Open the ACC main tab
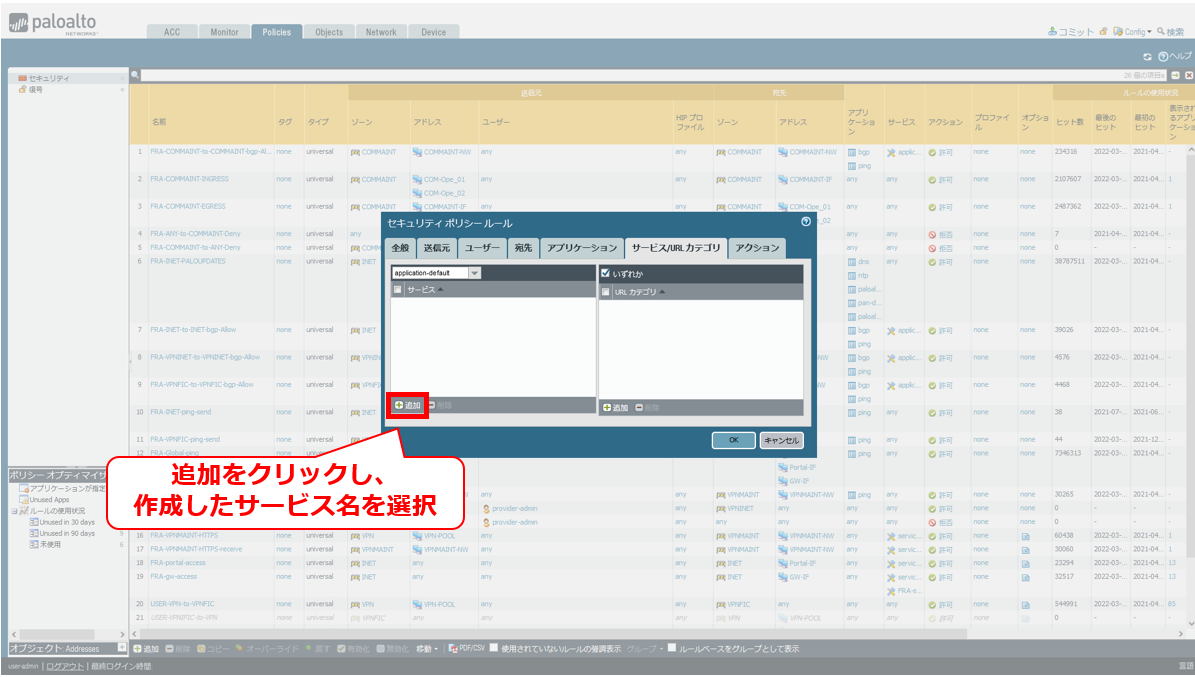The height and width of the screenshot is (677, 1195). pyautogui.click(x=172, y=32)
